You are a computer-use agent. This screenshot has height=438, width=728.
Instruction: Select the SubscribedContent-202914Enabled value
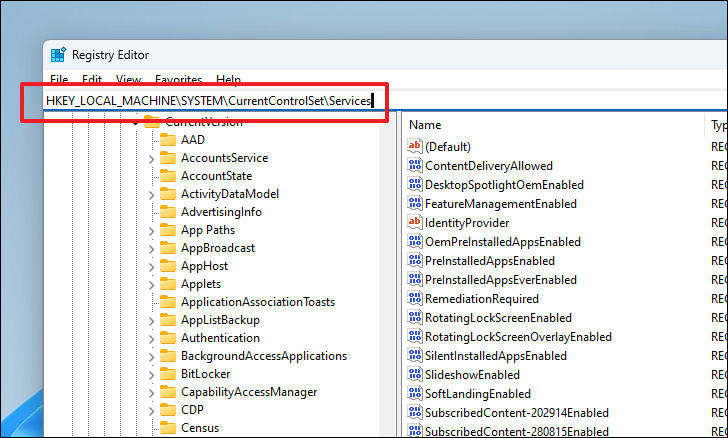517,412
